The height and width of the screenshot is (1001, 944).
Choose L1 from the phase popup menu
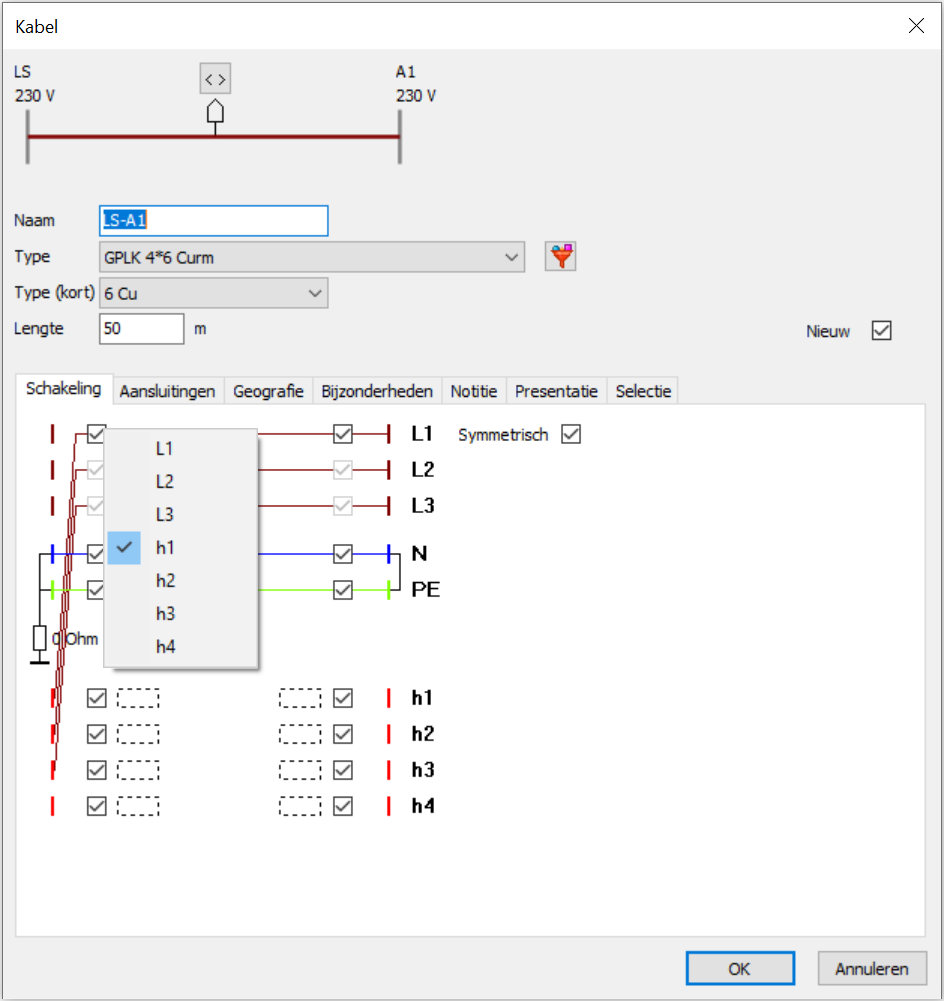pos(165,449)
